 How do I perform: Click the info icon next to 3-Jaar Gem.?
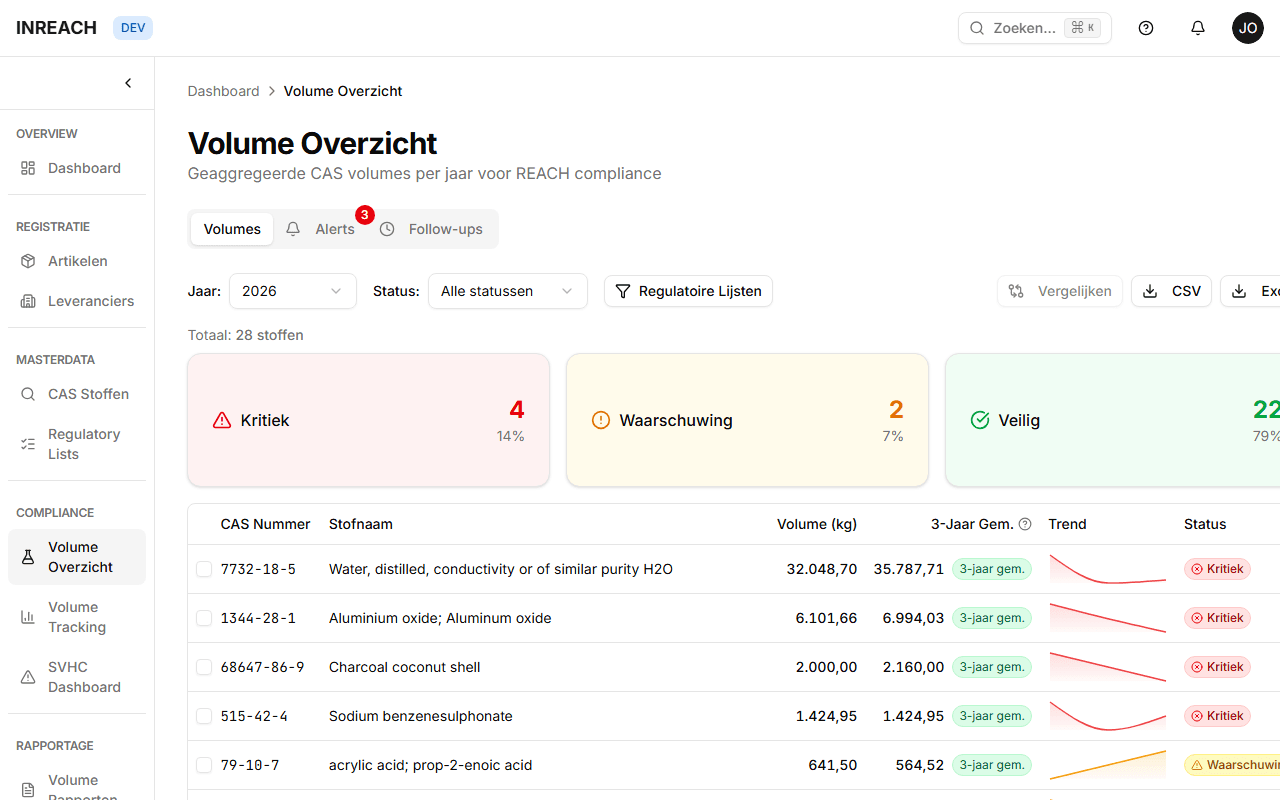pos(1025,523)
